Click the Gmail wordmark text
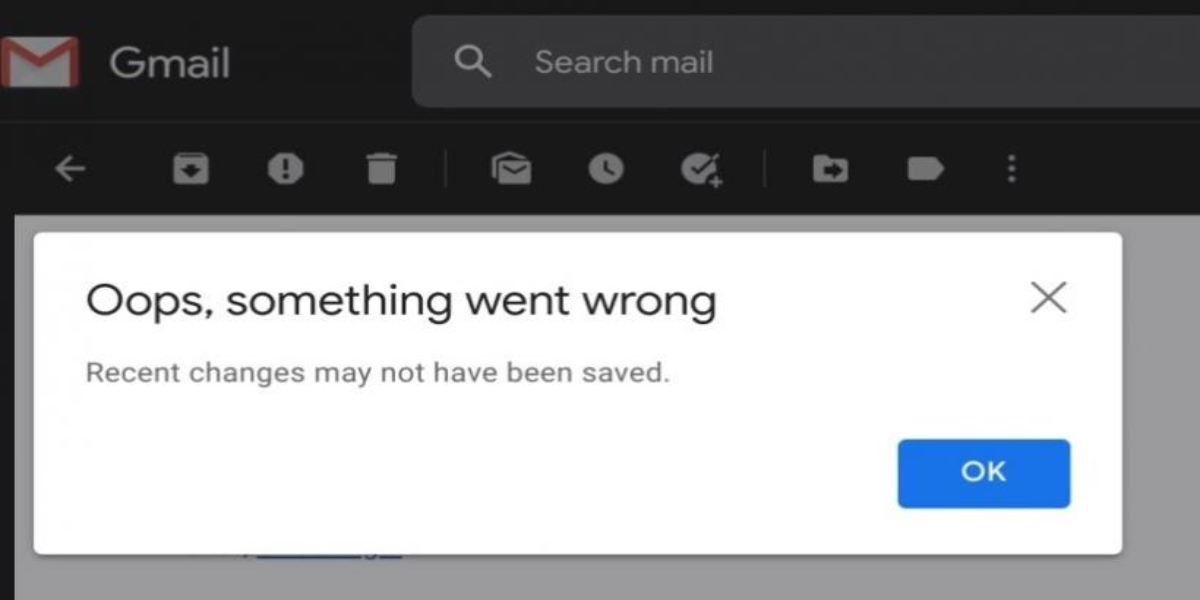 [x=169, y=64]
